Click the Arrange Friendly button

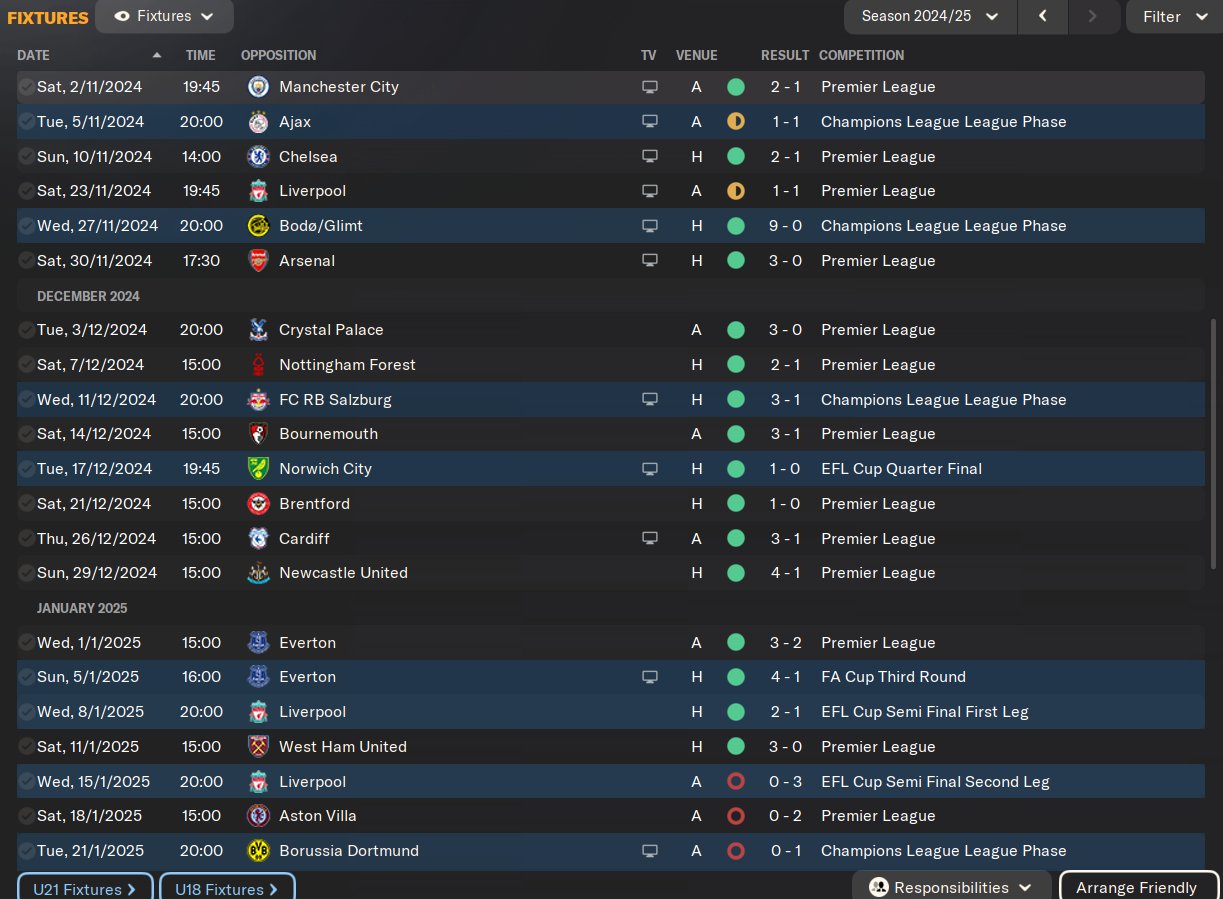point(1139,887)
